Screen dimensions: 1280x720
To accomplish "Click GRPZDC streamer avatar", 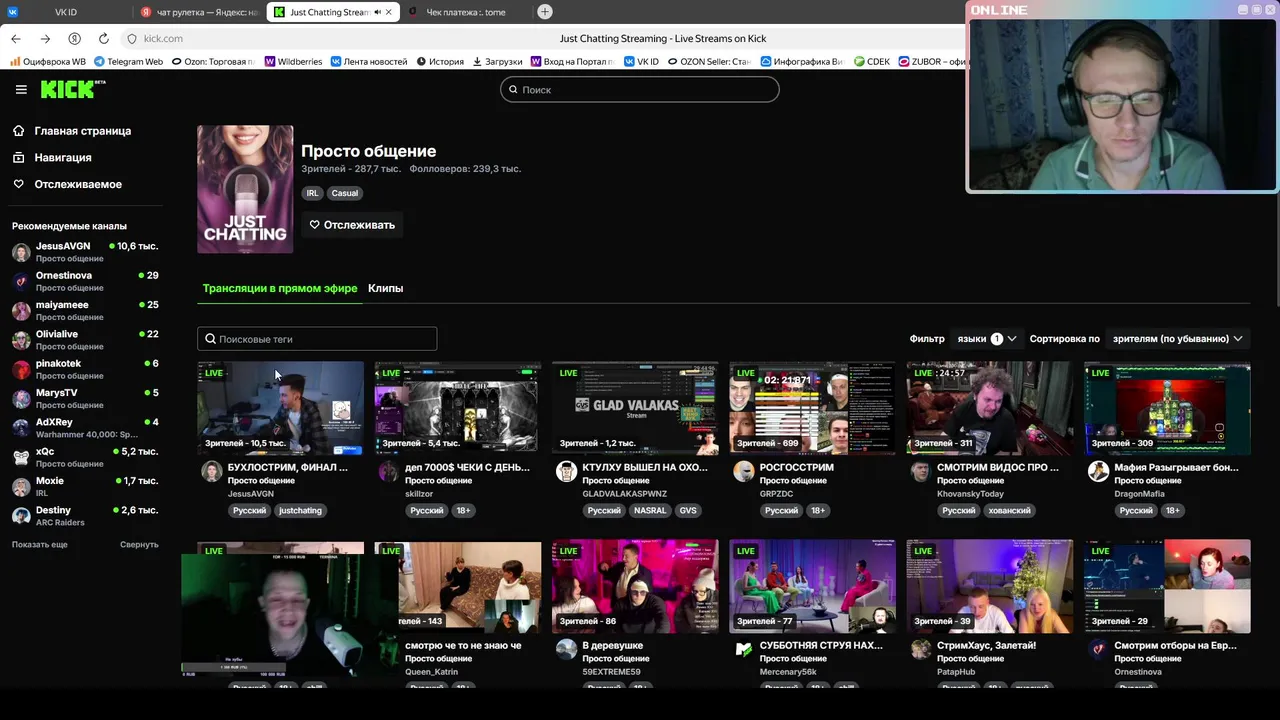I will click(x=743, y=471).
